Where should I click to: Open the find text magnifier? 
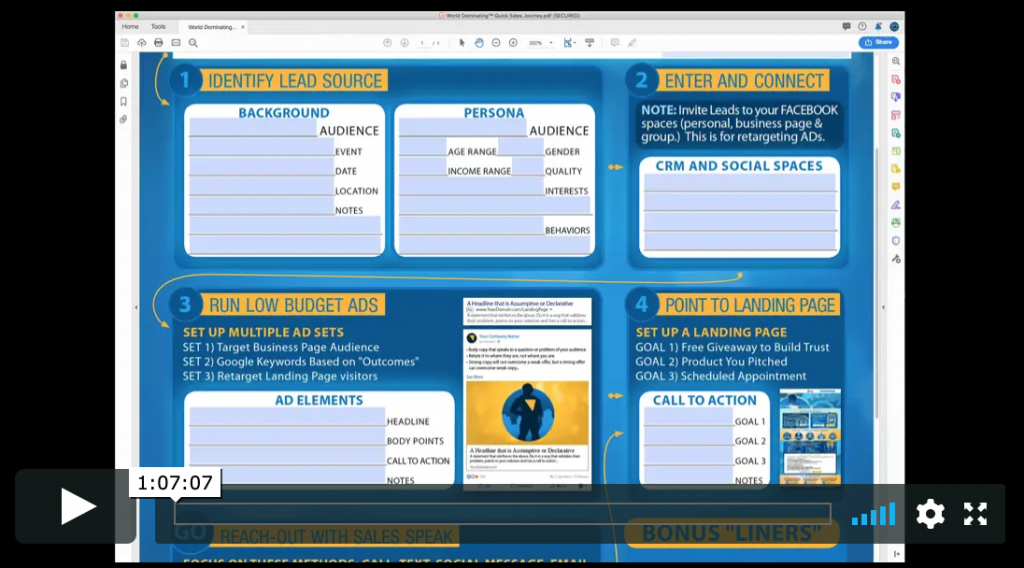[x=193, y=43]
